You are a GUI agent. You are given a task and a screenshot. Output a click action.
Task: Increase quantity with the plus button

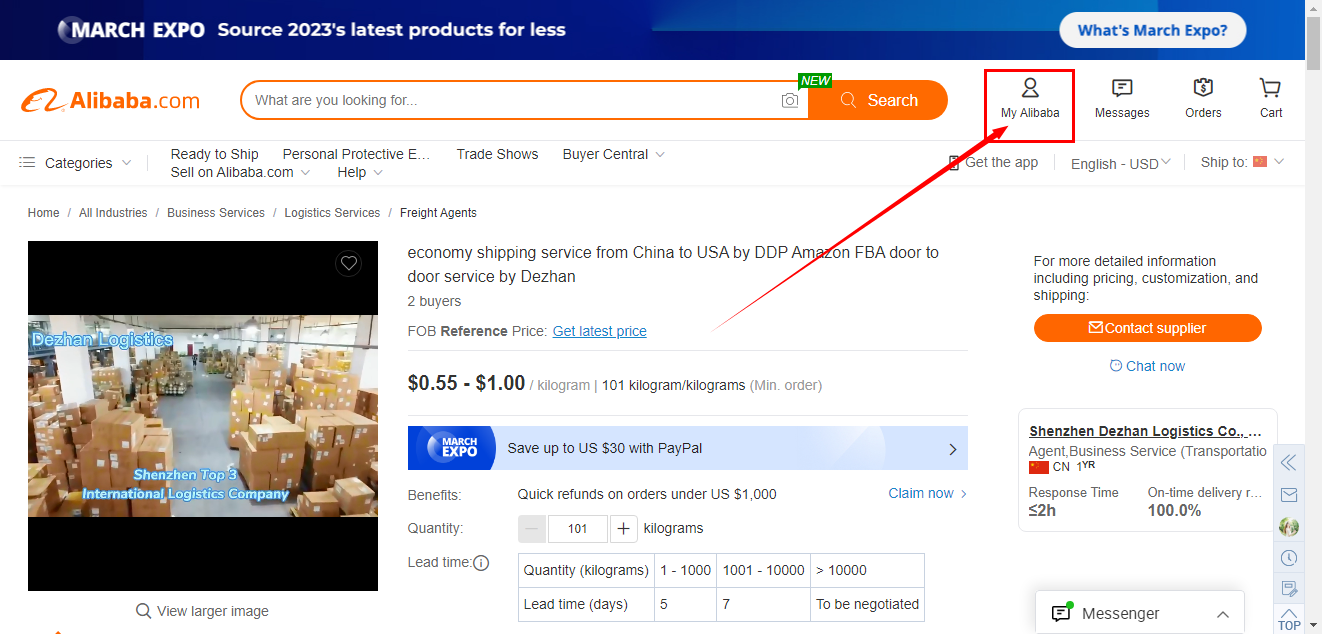(x=623, y=529)
